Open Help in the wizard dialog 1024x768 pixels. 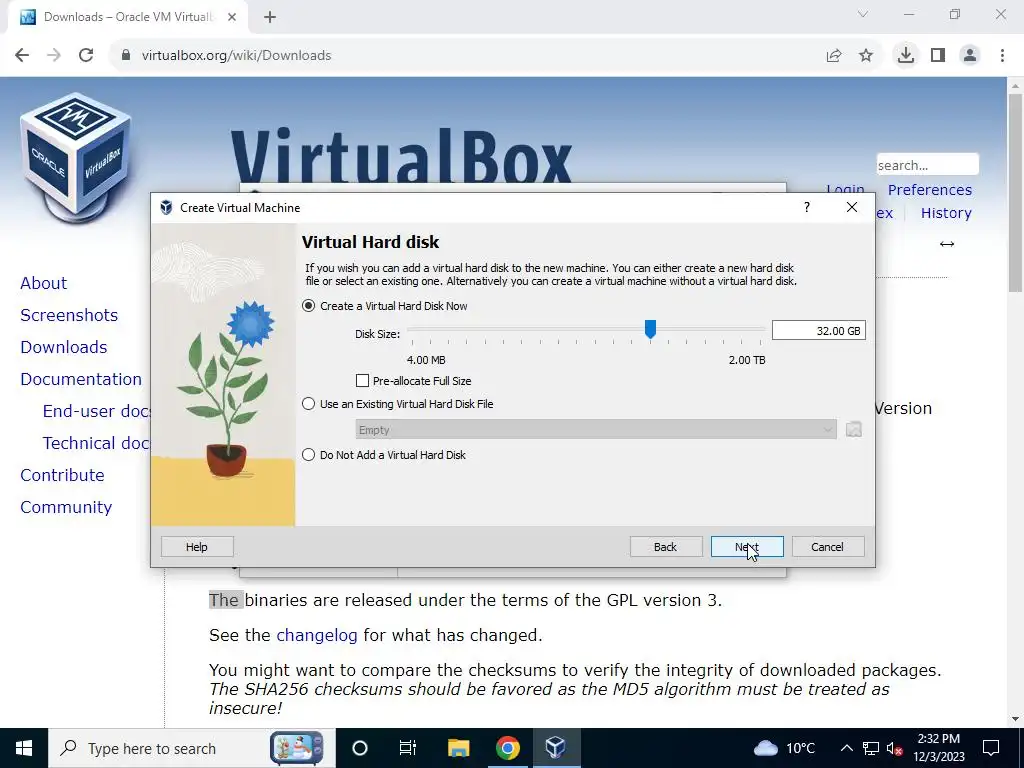(x=197, y=547)
